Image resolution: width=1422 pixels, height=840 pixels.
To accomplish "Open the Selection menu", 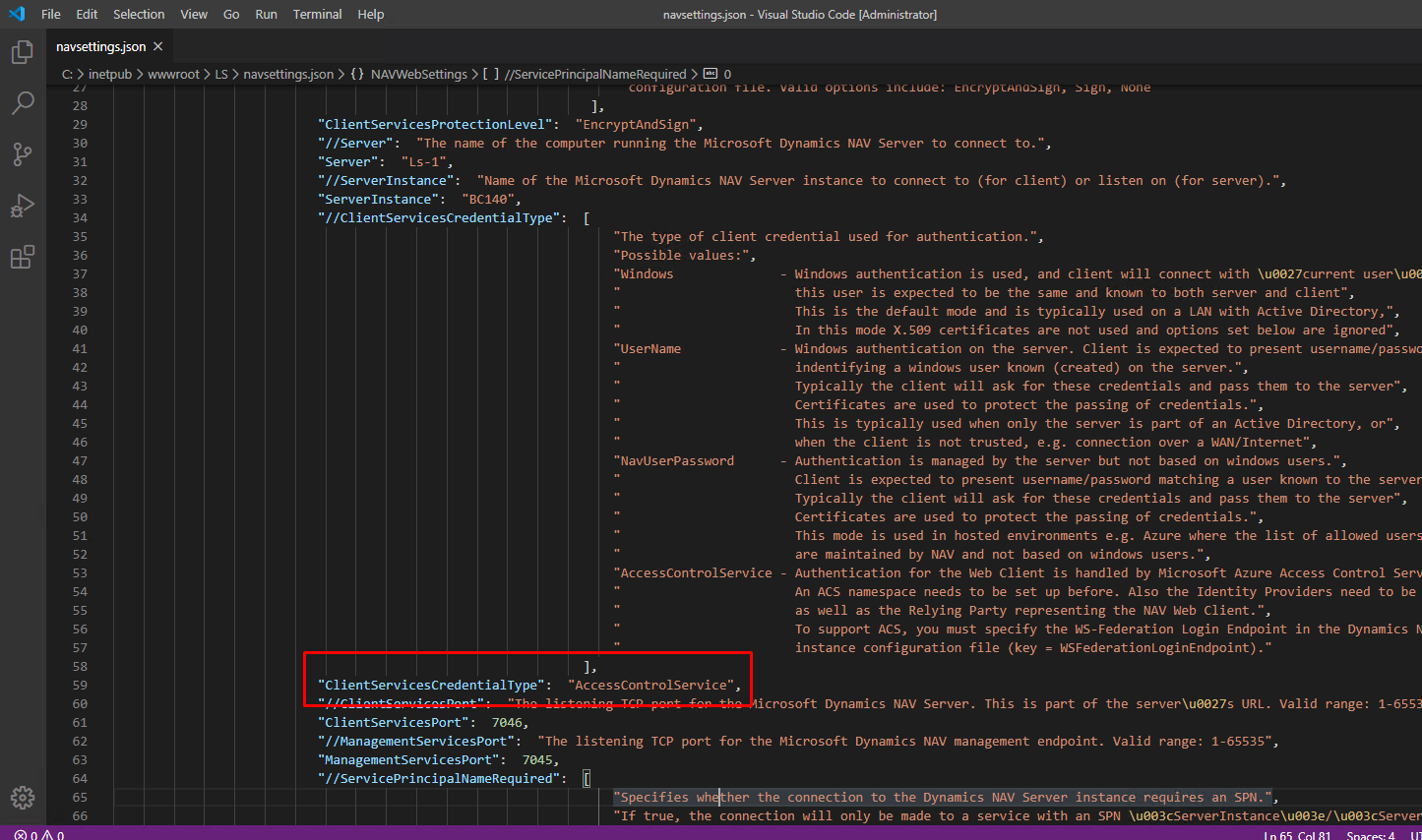I will pos(139,14).
